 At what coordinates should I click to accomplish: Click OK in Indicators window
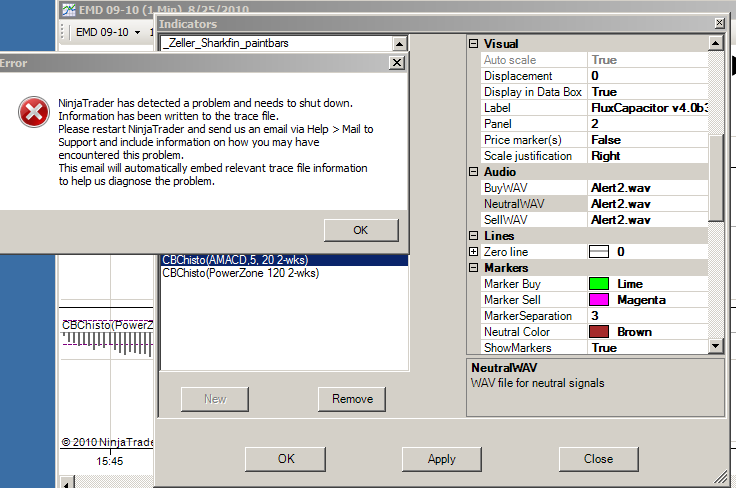point(286,459)
